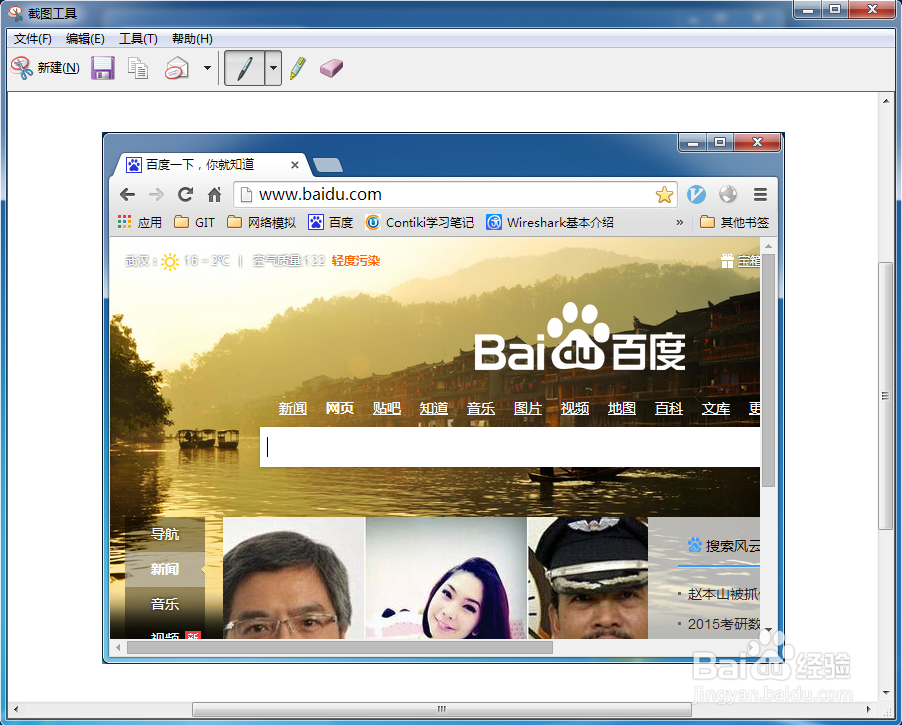Click the browser Reload icon

pos(185,194)
